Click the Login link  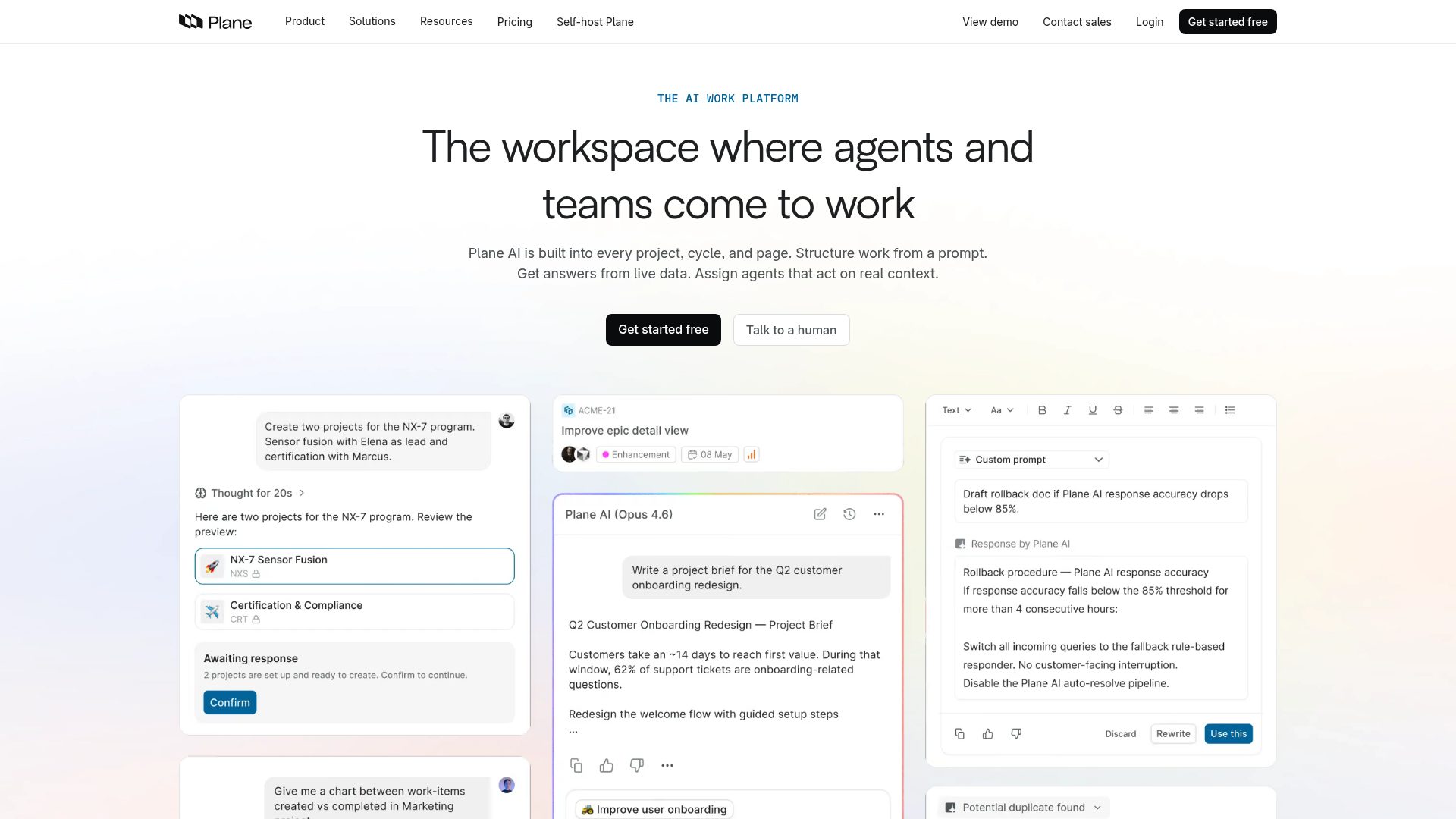[x=1150, y=22]
